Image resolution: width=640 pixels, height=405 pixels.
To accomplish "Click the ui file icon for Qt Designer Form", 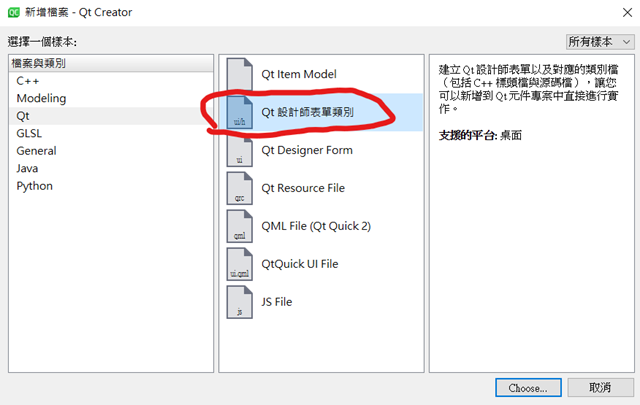I will (x=240, y=150).
